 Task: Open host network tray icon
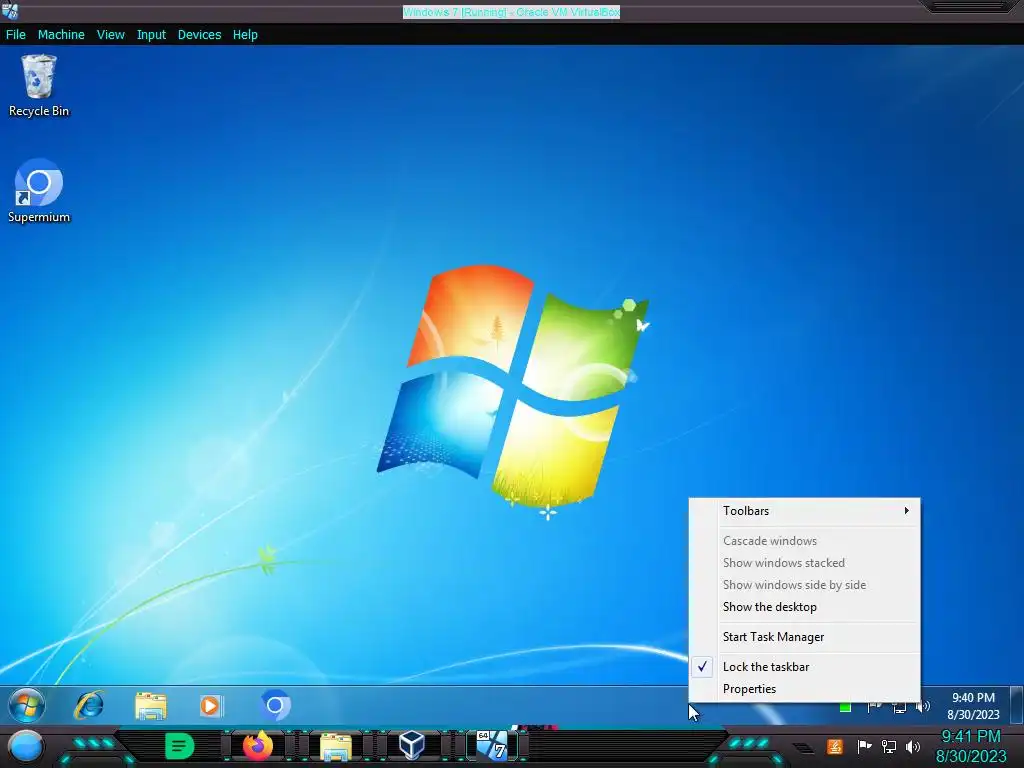point(889,746)
